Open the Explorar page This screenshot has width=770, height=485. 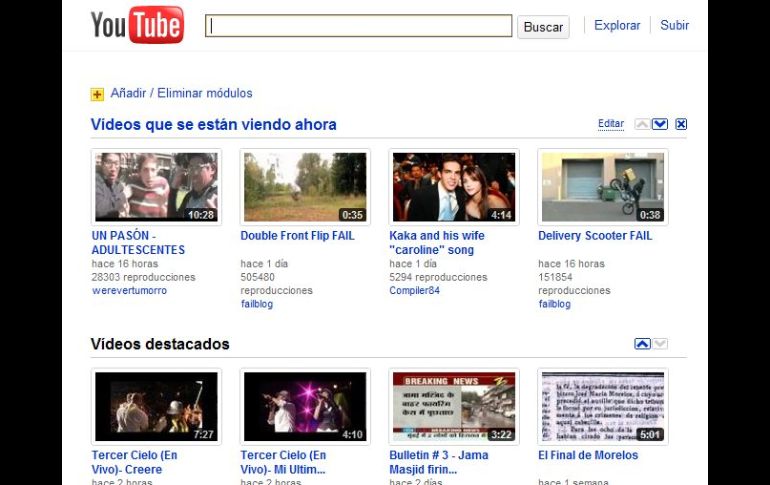(x=617, y=26)
